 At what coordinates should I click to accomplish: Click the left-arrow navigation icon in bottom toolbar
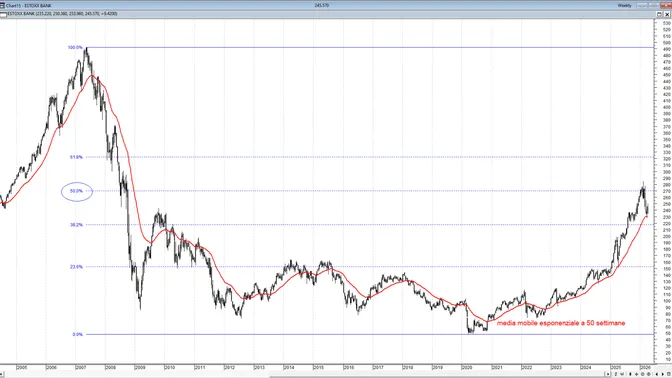click(x=657, y=374)
